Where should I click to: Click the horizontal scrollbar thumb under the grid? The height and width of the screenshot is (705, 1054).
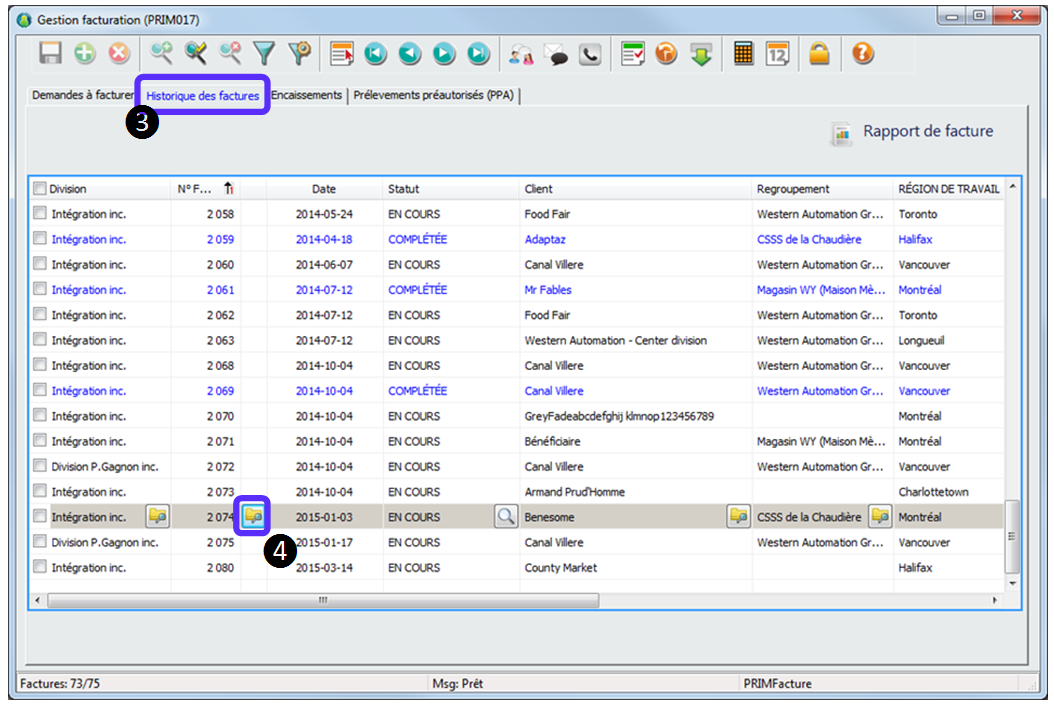tap(322, 600)
